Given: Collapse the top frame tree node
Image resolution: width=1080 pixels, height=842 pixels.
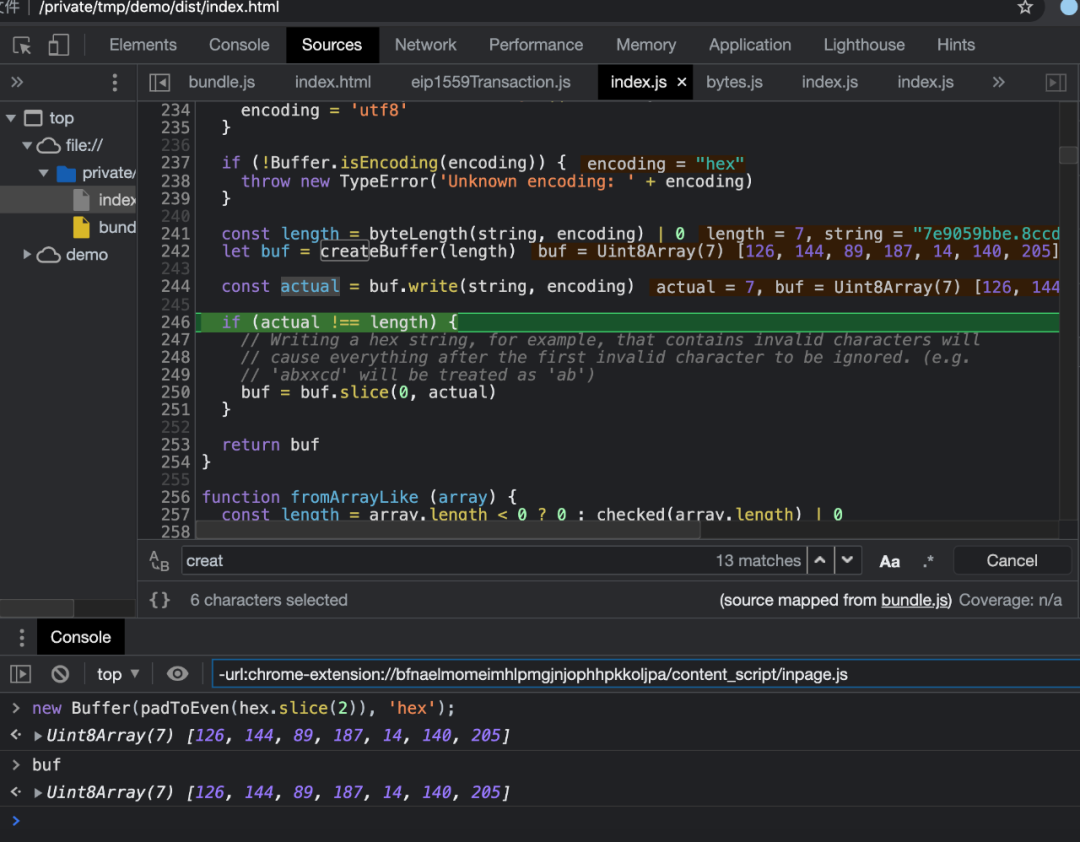Looking at the screenshot, I should (11, 119).
